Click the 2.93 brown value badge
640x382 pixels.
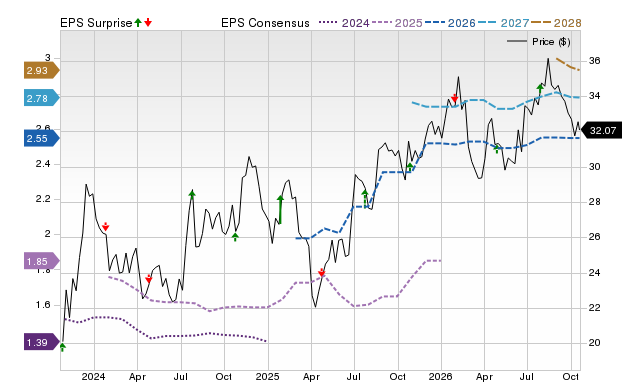(42, 71)
